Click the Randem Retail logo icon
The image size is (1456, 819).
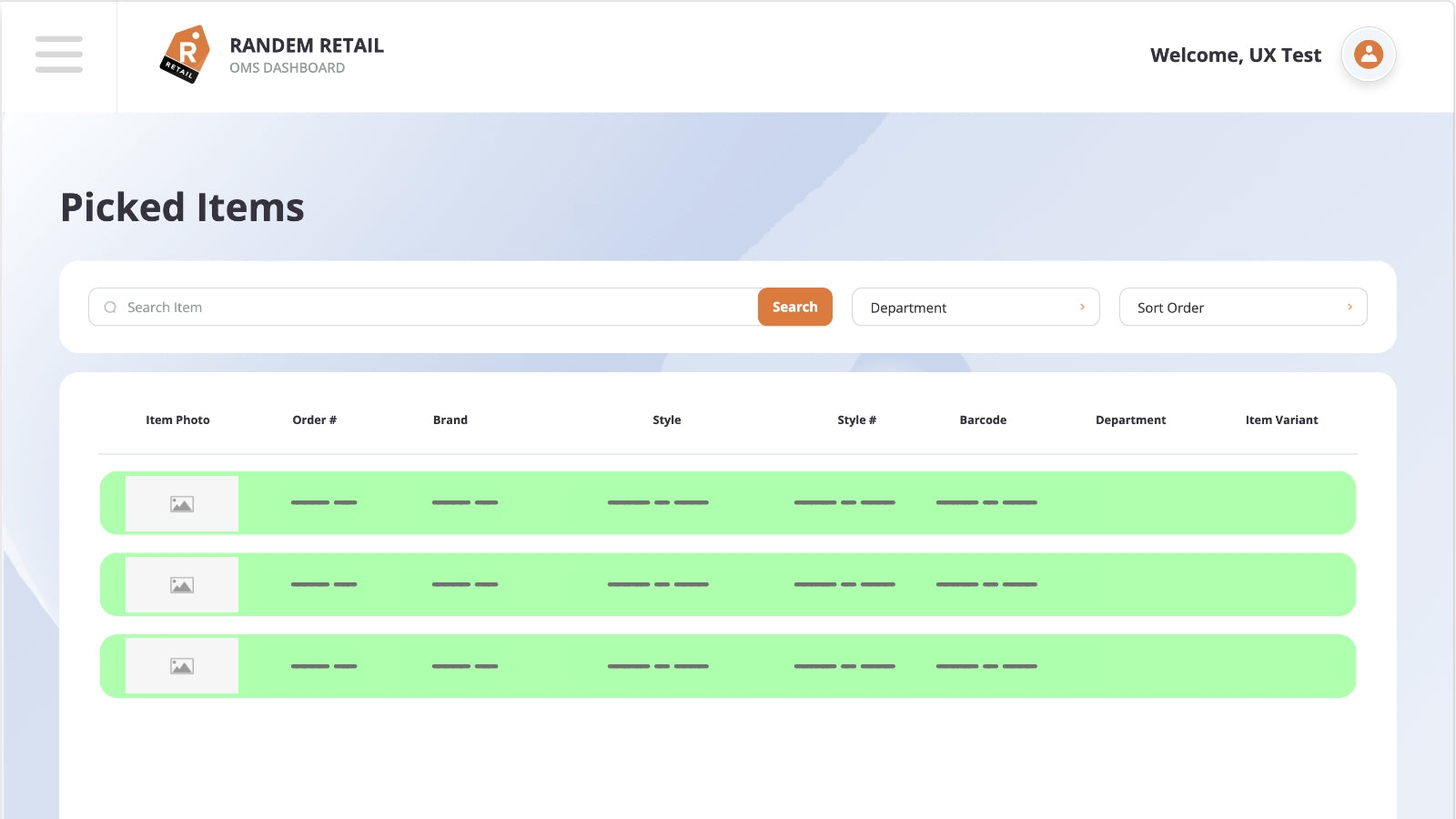pos(185,55)
